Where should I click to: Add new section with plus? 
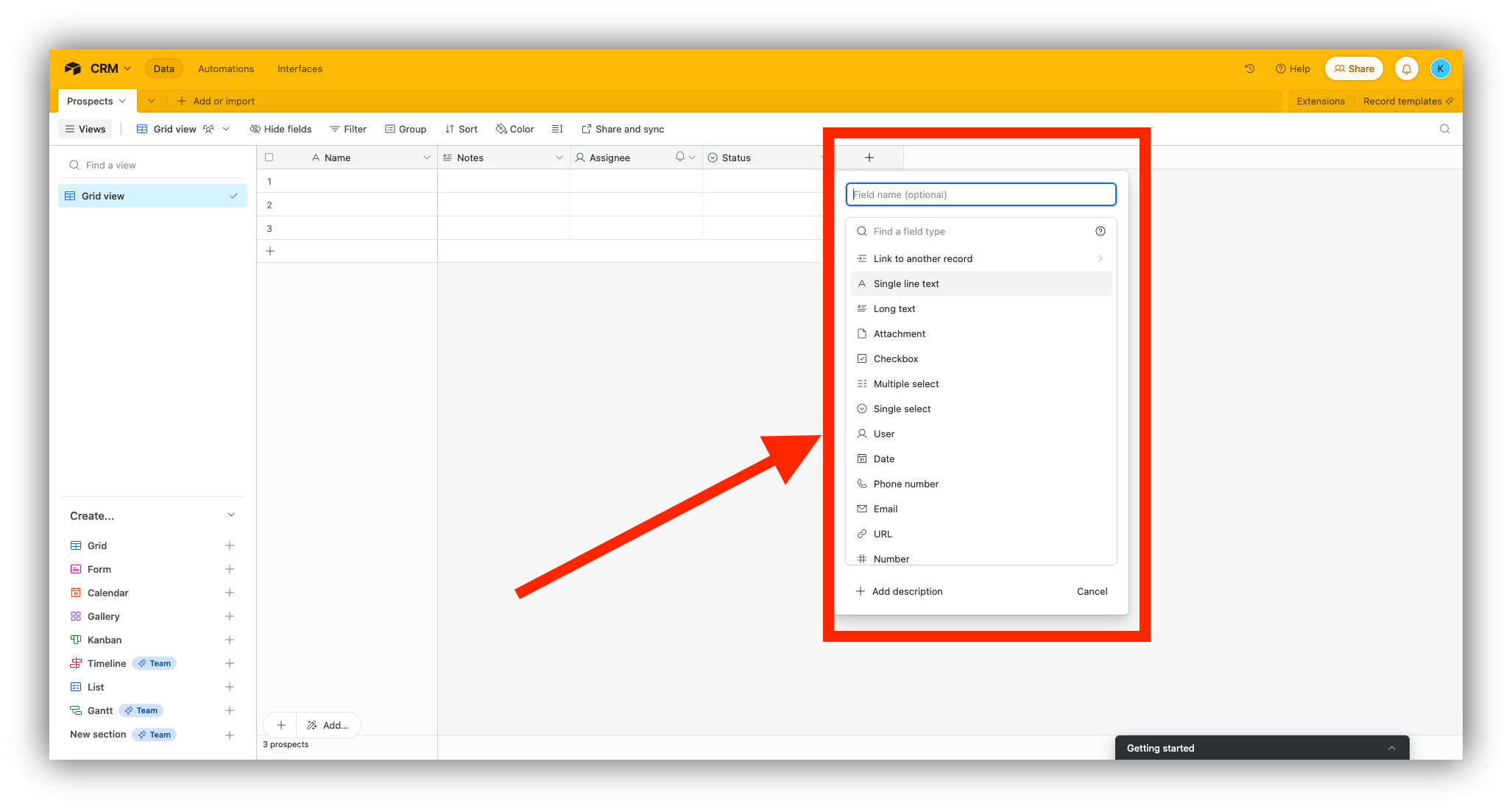[230, 735]
